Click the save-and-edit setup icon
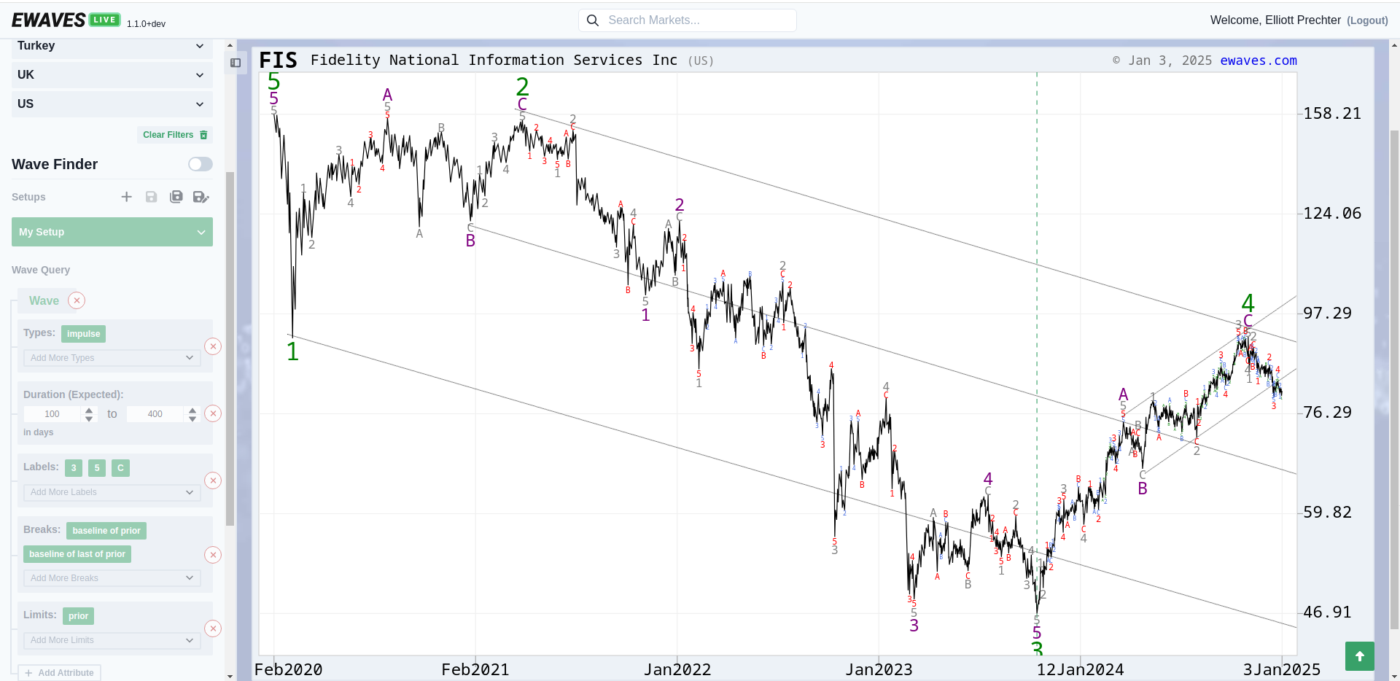 tap(201, 197)
